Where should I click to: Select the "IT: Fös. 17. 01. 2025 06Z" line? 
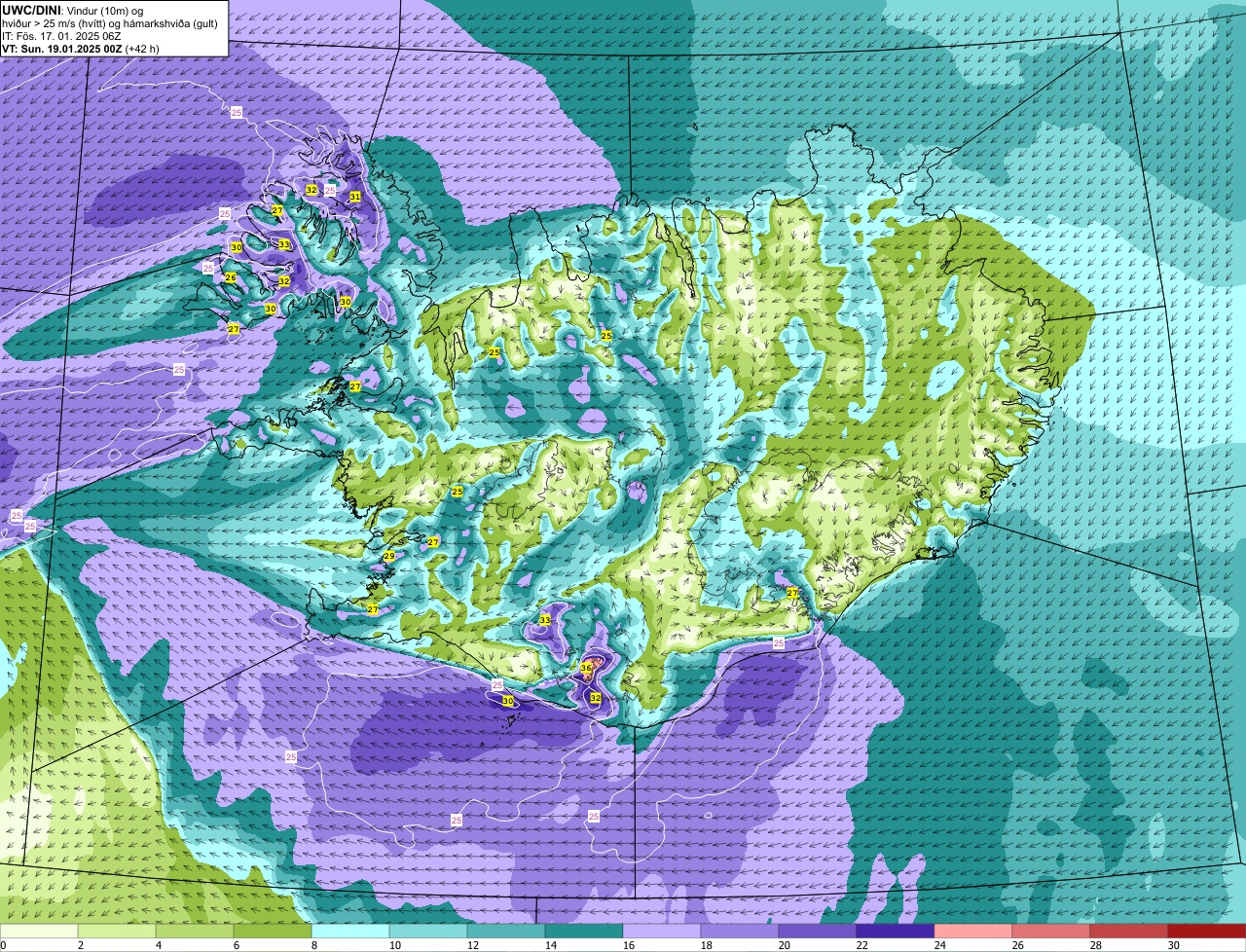click(x=62, y=36)
